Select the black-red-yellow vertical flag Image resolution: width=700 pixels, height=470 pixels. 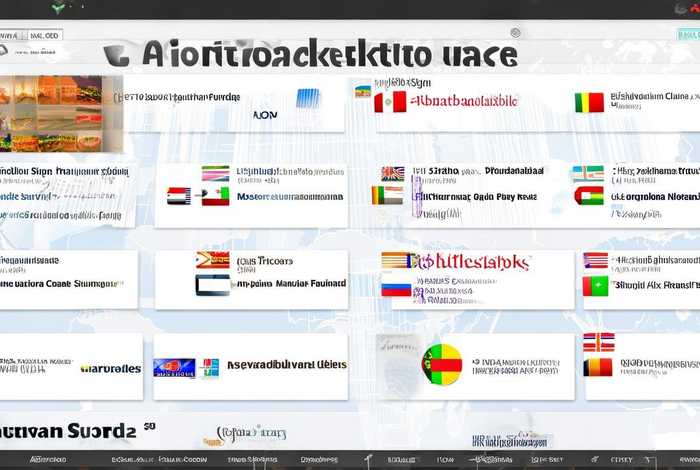pyautogui.click(x=598, y=366)
